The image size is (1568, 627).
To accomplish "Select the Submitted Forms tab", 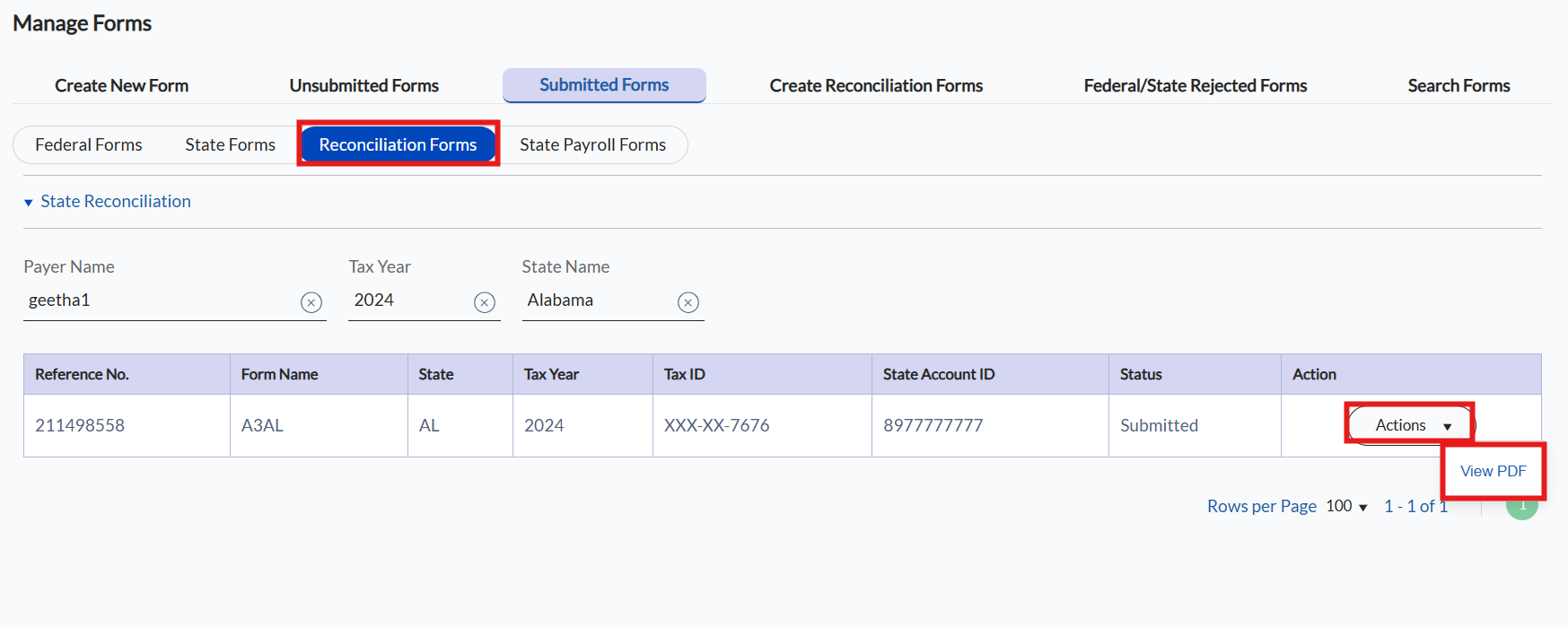I will pos(604,85).
